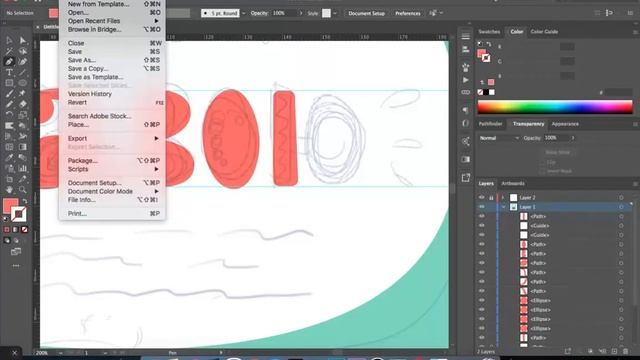Choose Save As... from File menu

point(113,60)
